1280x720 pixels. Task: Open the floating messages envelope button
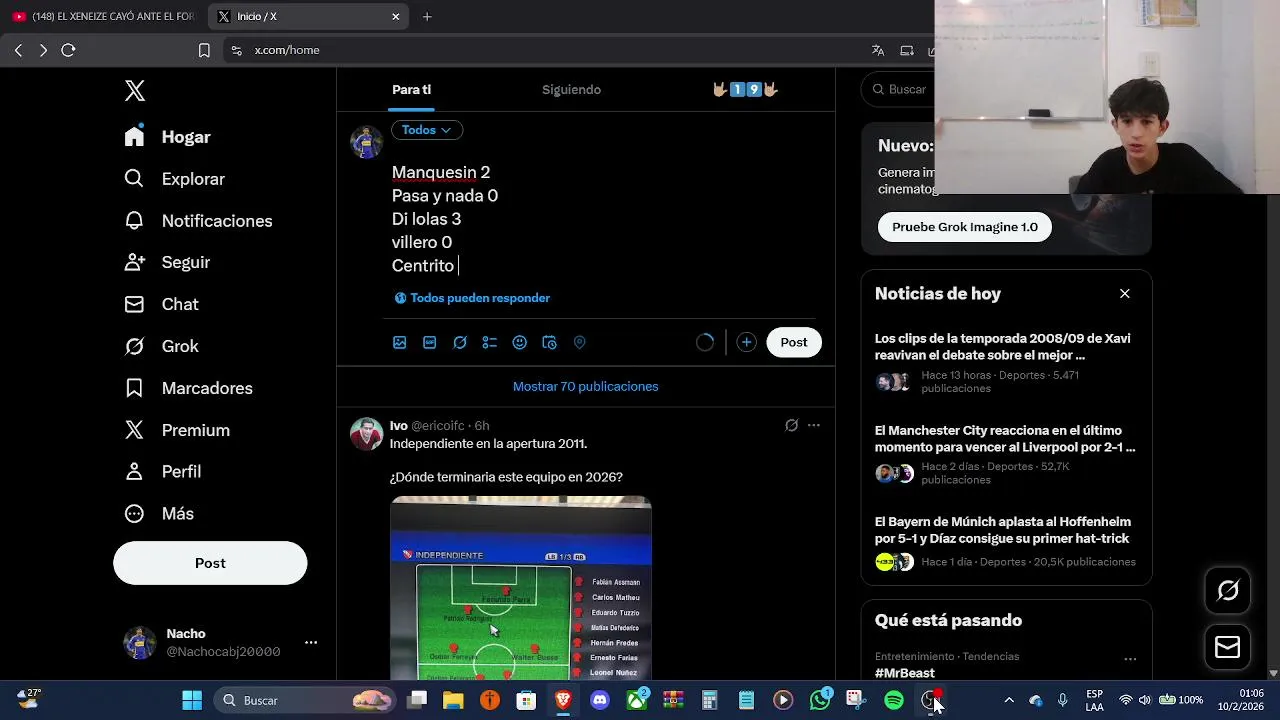[x=1228, y=648]
